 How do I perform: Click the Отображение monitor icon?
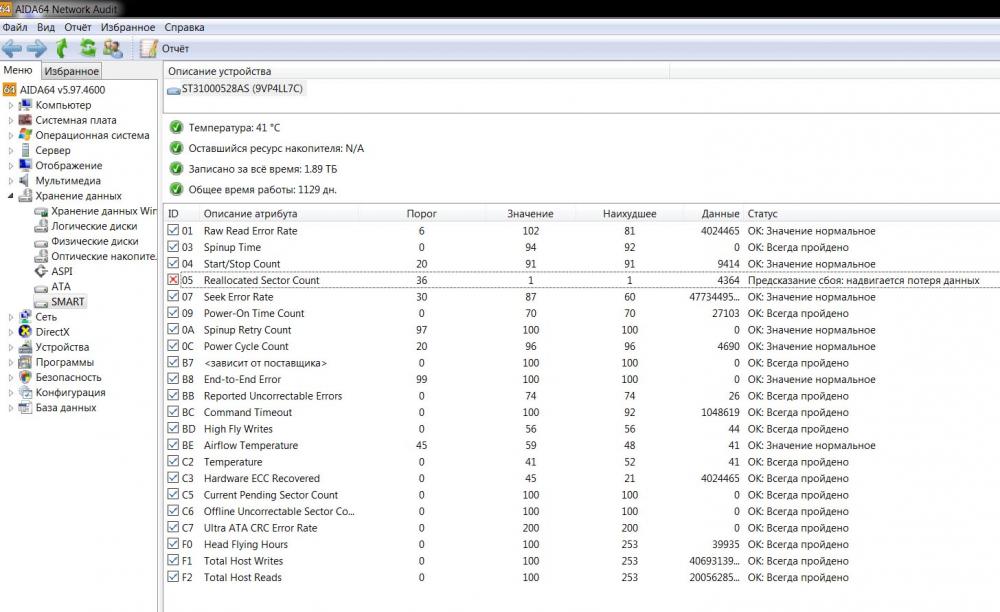click(26, 165)
